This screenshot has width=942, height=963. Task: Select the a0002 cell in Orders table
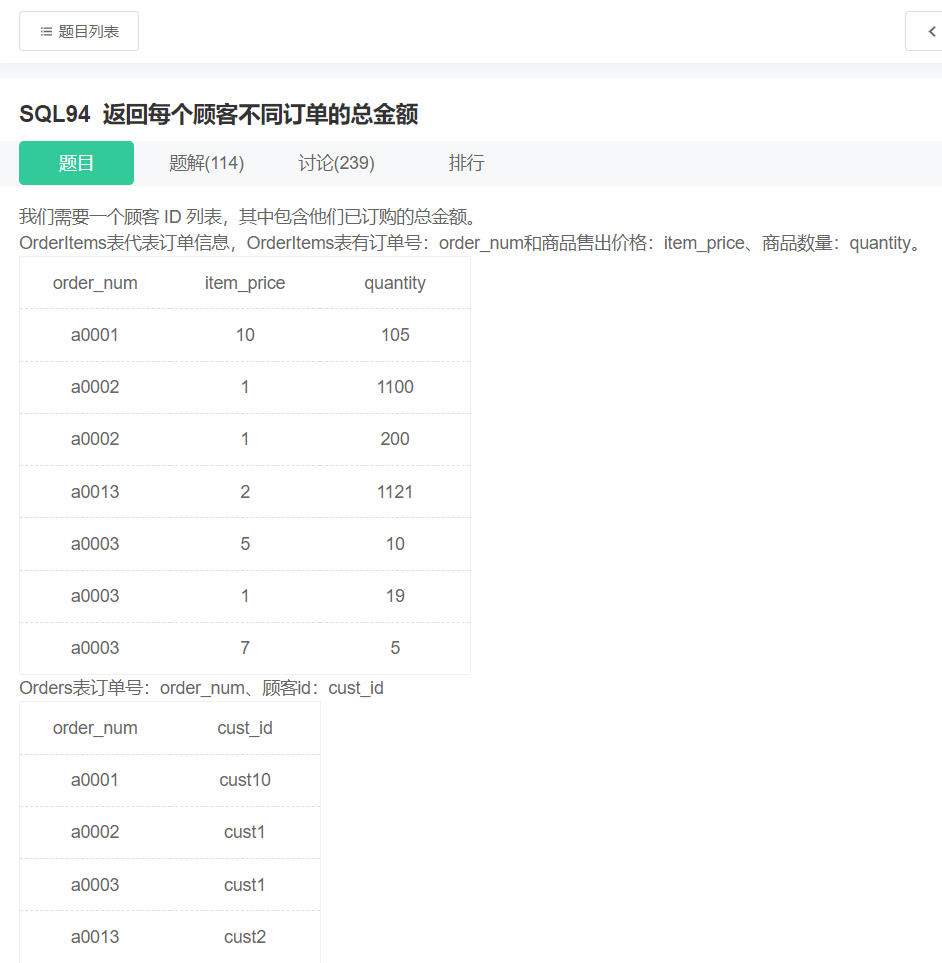[95, 832]
